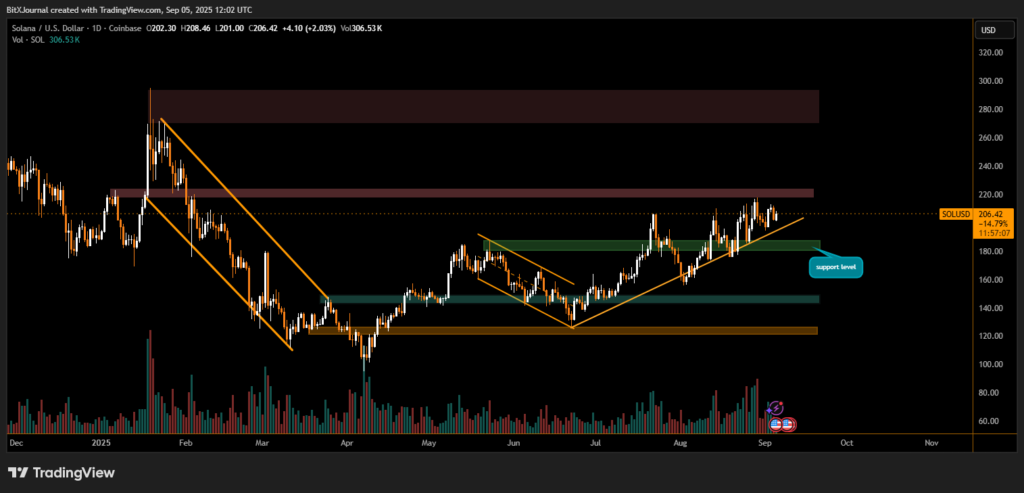Viewport: 1024px width, 493px height.
Task: Click the SOLUSD label on price line
Action: click(958, 213)
